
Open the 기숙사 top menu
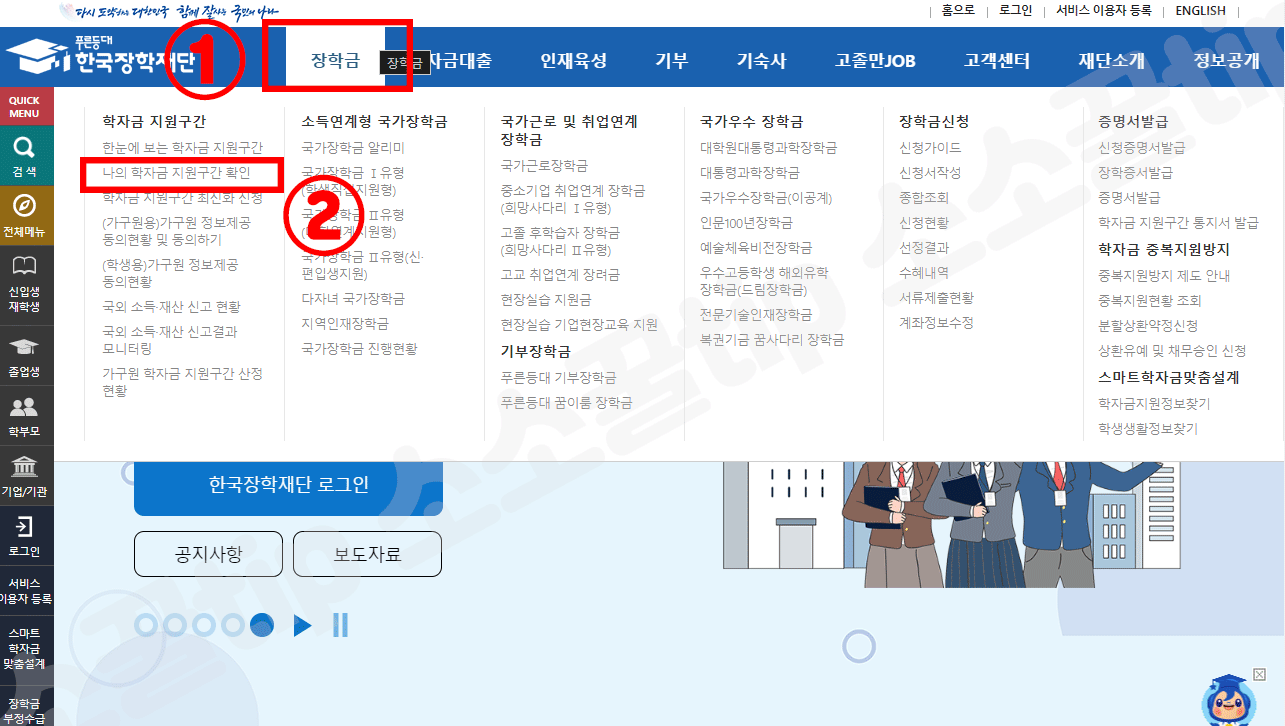(x=762, y=60)
